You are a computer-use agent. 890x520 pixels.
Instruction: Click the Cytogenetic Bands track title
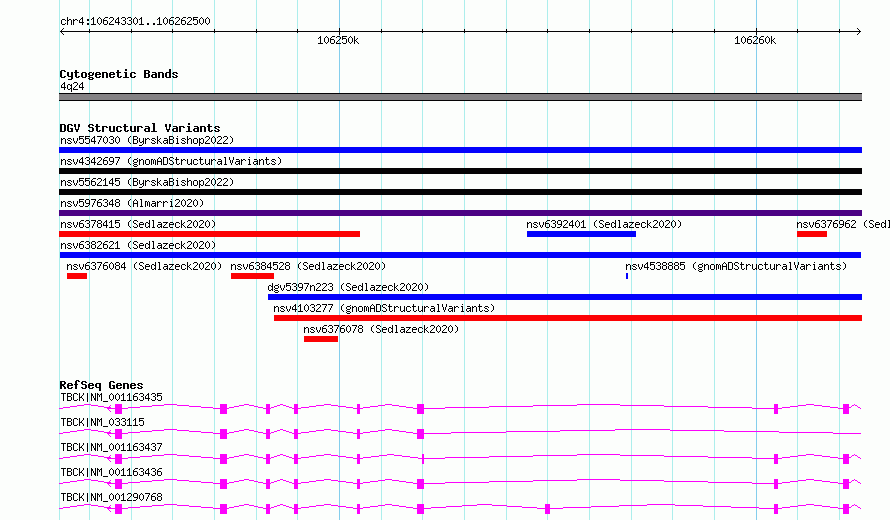[x=119, y=74]
